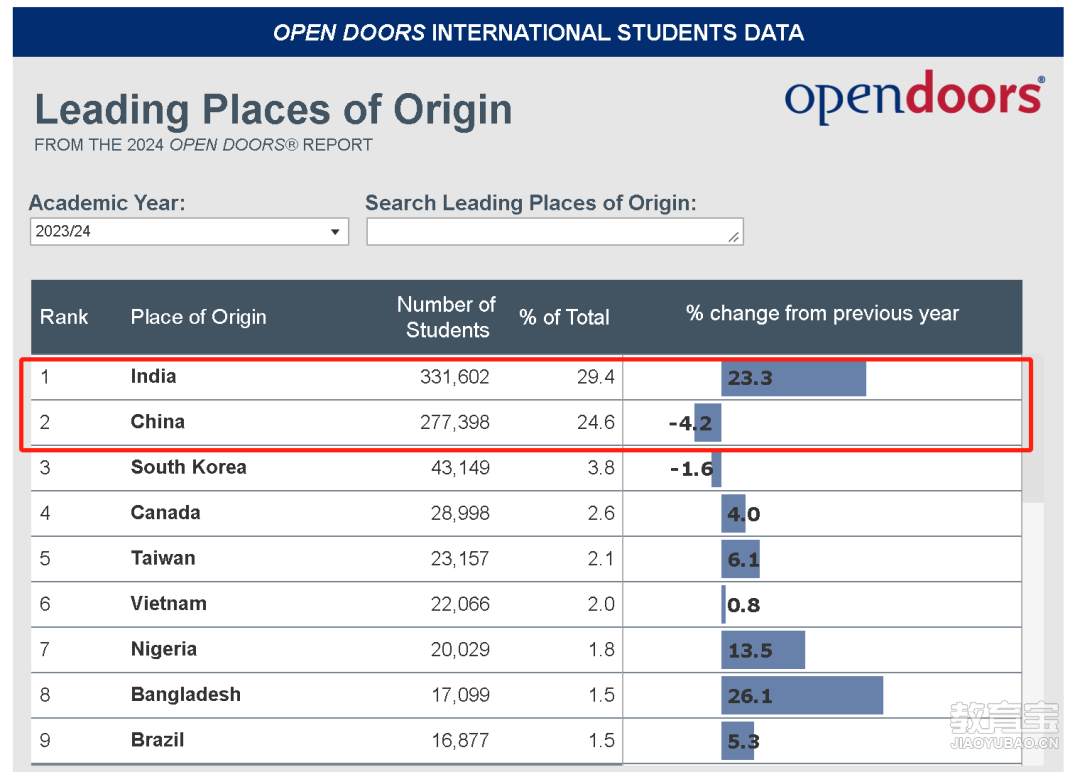The width and height of the screenshot is (1080, 772).
Task: Click China's 24.6 percent of total
Action: [596, 422]
